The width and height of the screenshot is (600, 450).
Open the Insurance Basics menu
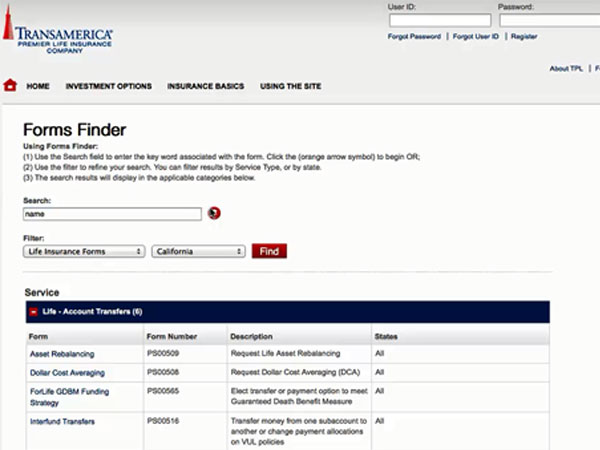pyautogui.click(x=206, y=87)
